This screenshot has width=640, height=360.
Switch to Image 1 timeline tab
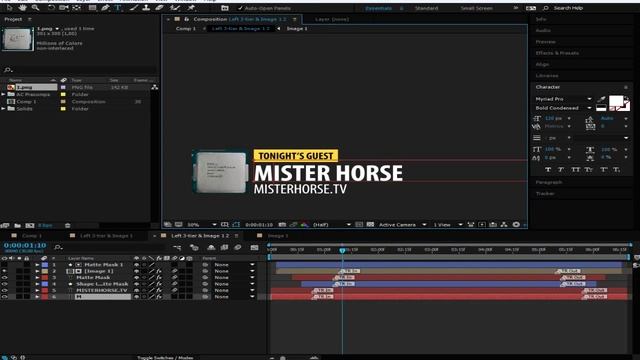[x=278, y=236]
